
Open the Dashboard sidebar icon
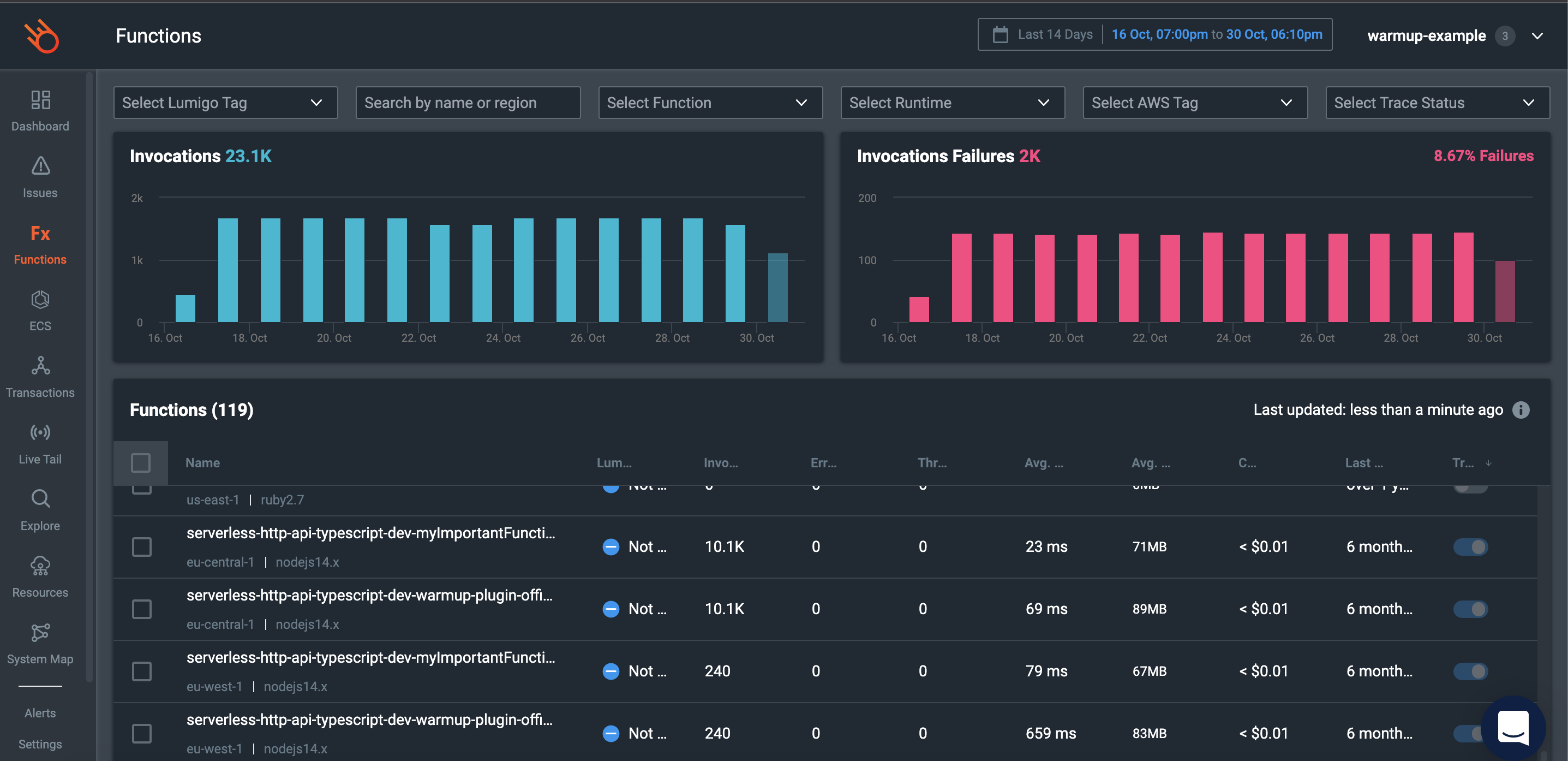pos(40,100)
